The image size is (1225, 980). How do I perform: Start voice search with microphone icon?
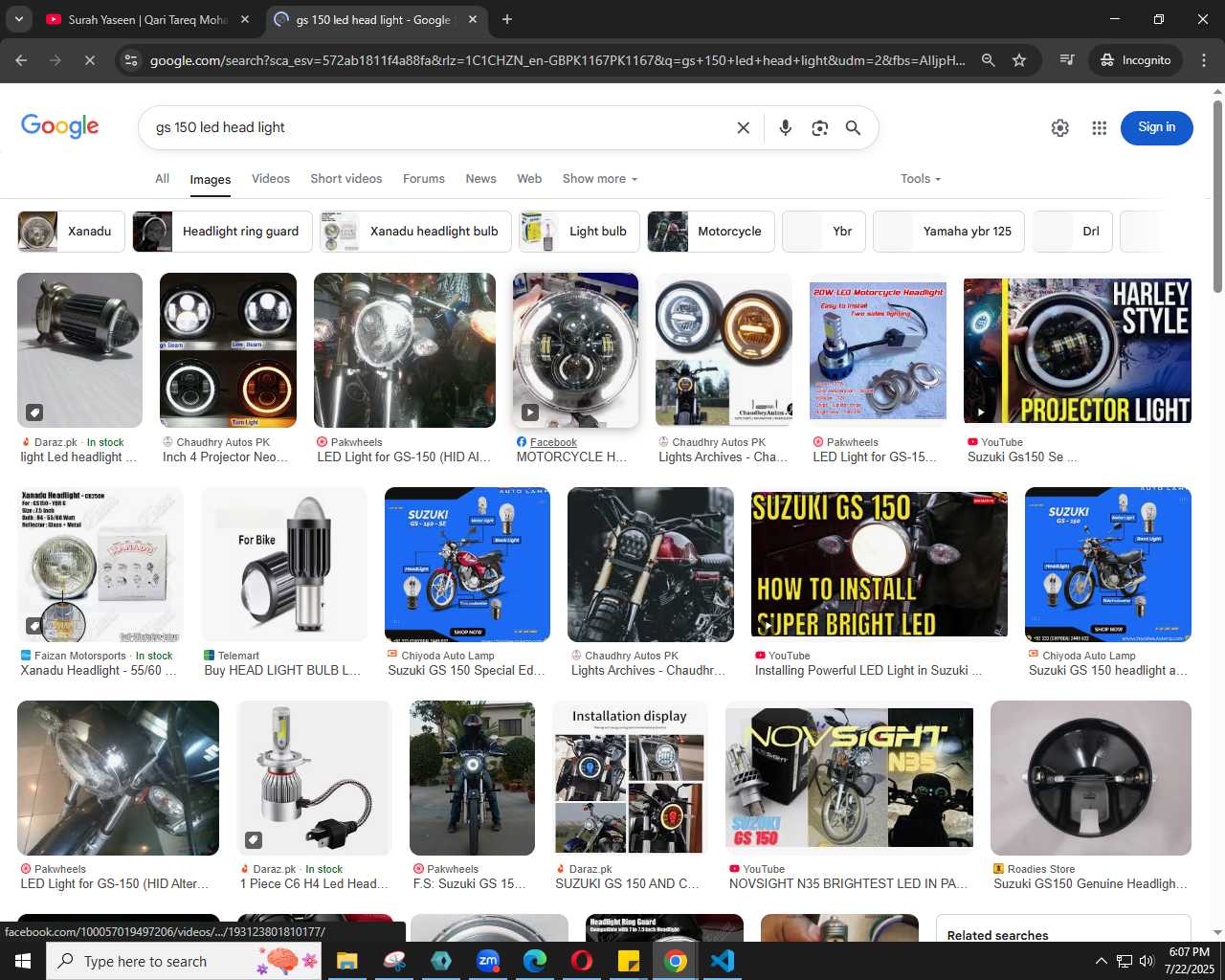pyautogui.click(x=785, y=127)
